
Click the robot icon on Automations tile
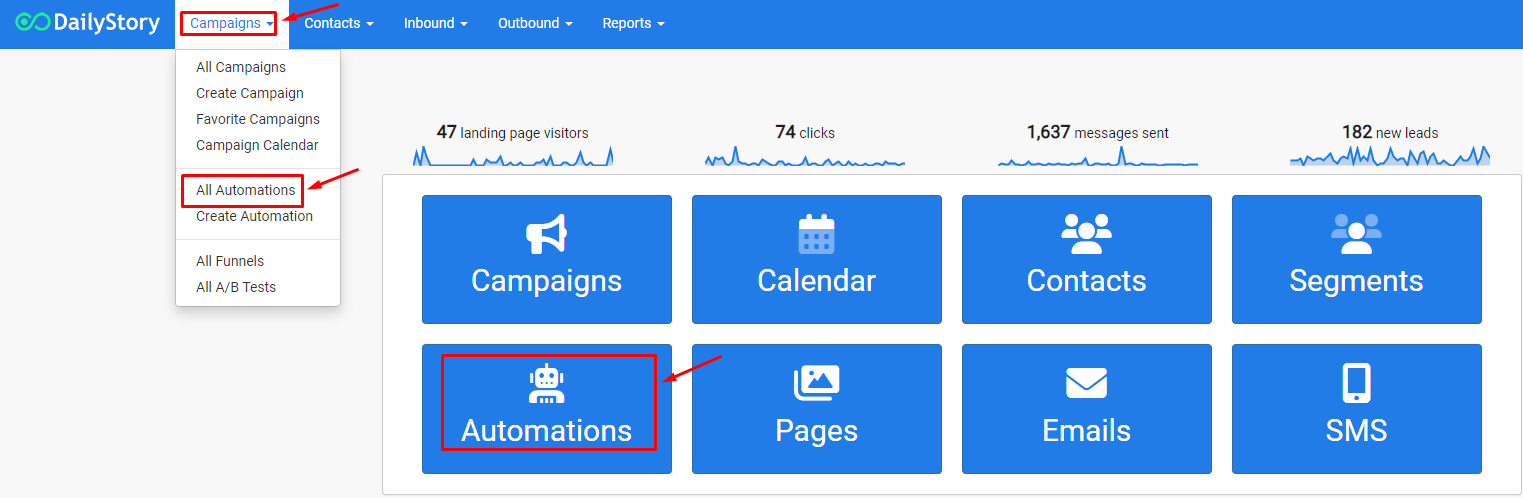pyautogui.click(x=546, y=384)
